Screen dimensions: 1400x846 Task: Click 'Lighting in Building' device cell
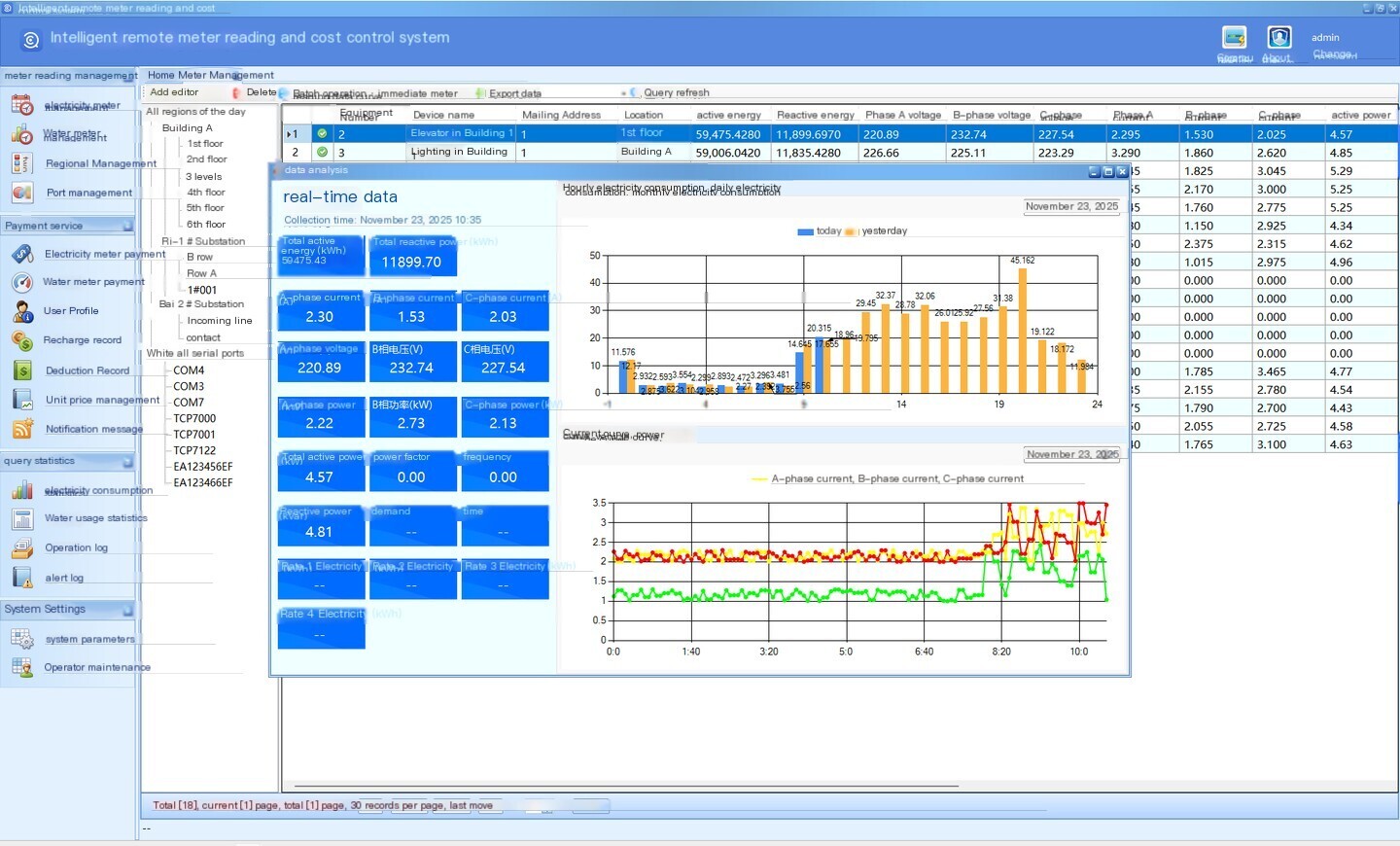coord(459,152)
